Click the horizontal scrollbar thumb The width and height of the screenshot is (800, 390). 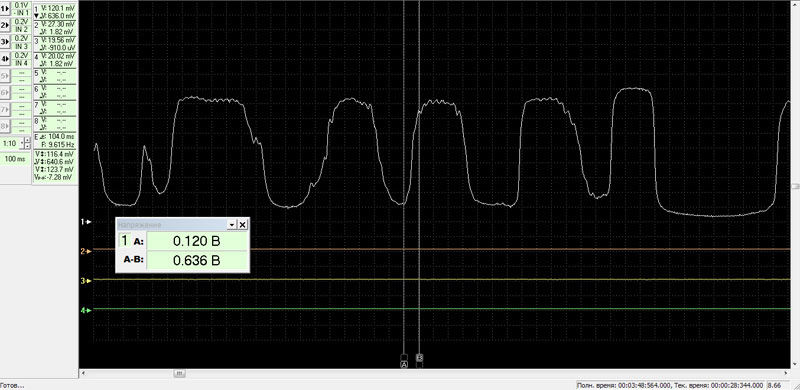click(x=180, y=374)
